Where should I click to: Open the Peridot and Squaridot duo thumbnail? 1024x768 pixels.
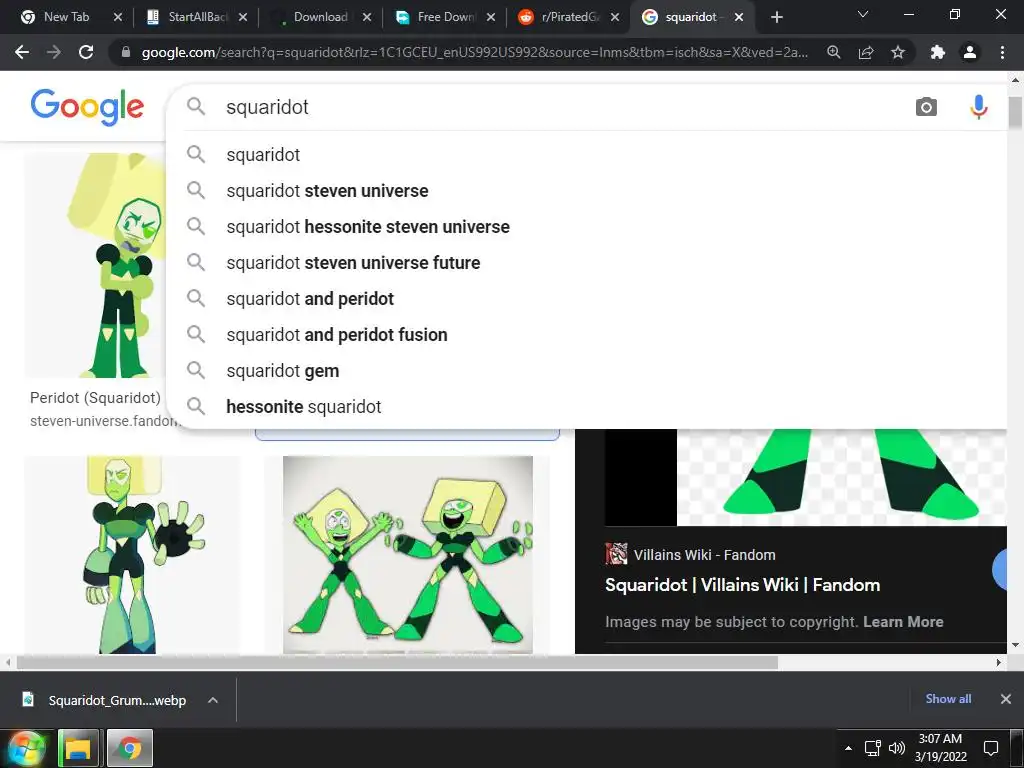[408, 554]
